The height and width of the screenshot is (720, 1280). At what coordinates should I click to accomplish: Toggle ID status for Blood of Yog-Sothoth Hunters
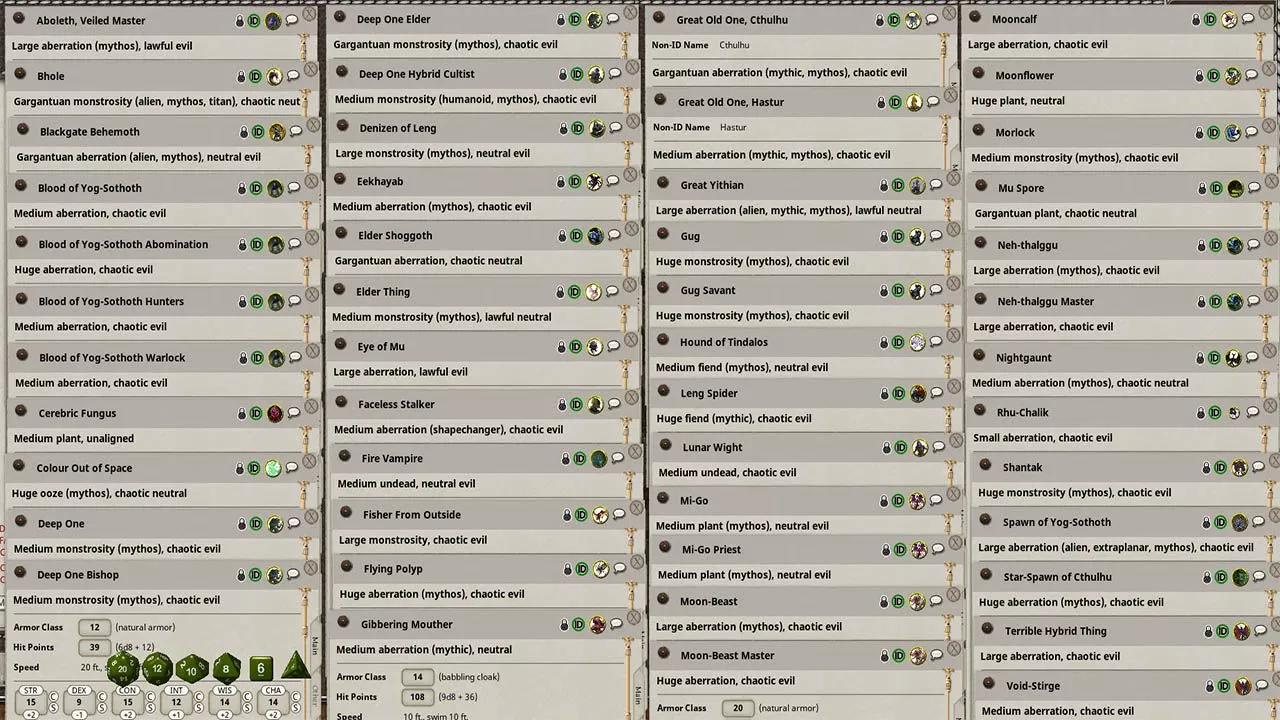pyautogui.click(x=258, y=302)
